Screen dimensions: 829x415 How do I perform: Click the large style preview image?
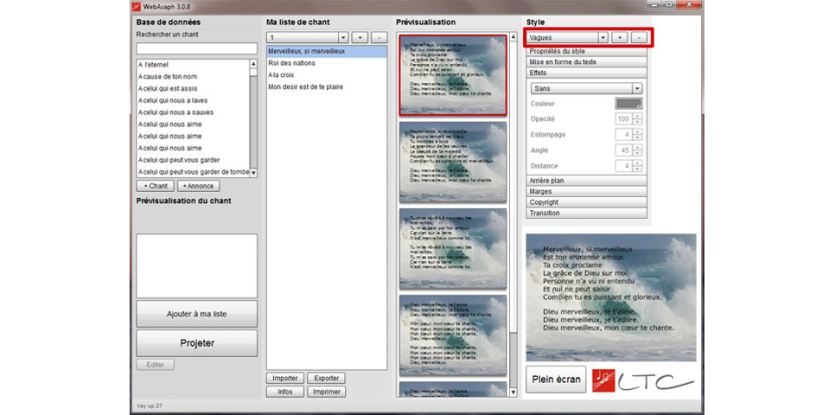611,298
